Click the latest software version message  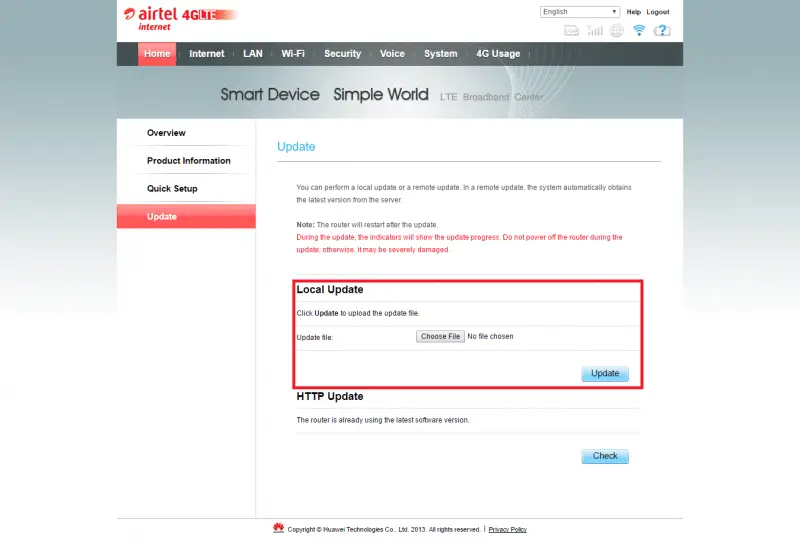[383, 420]
